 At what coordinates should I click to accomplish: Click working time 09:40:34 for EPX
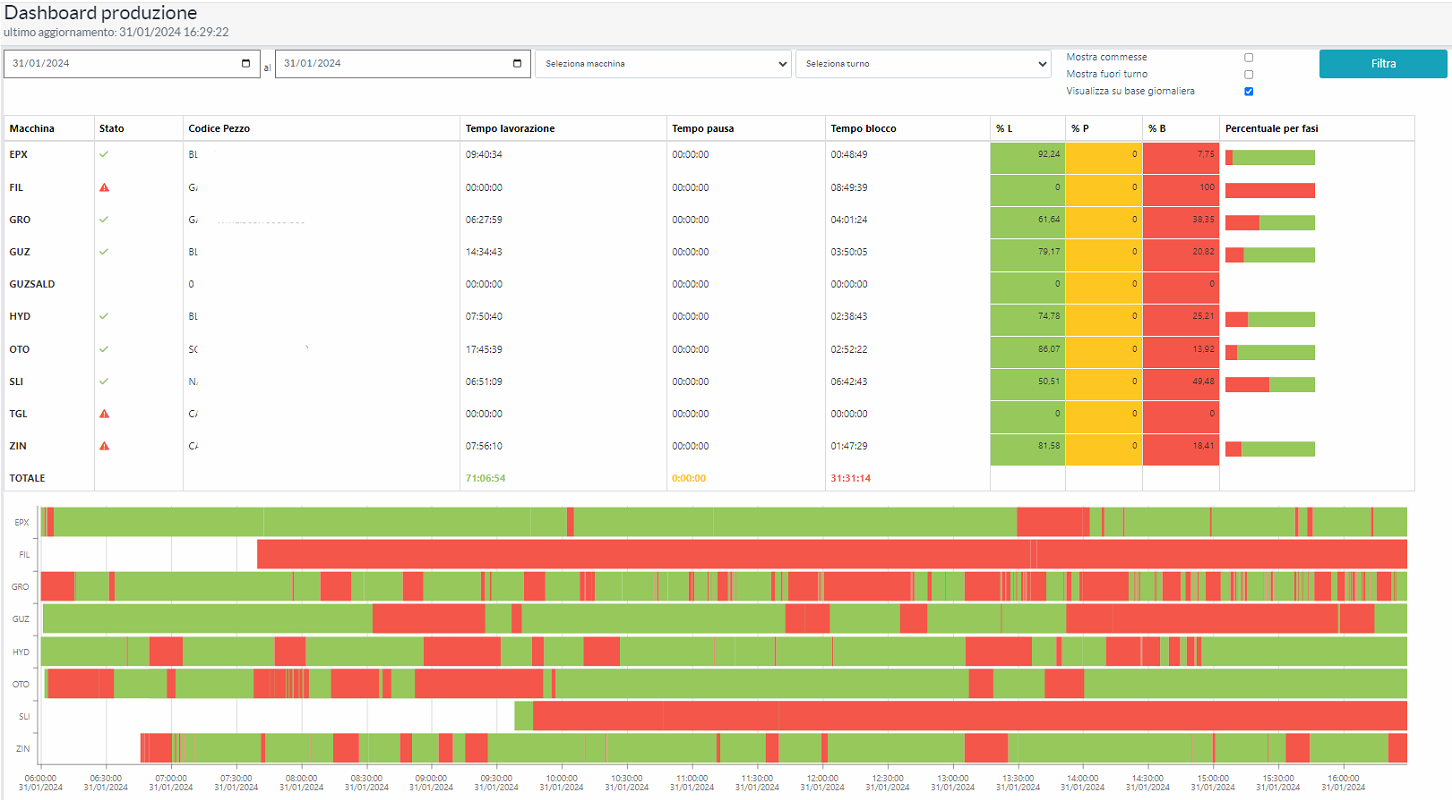point(484,155)
